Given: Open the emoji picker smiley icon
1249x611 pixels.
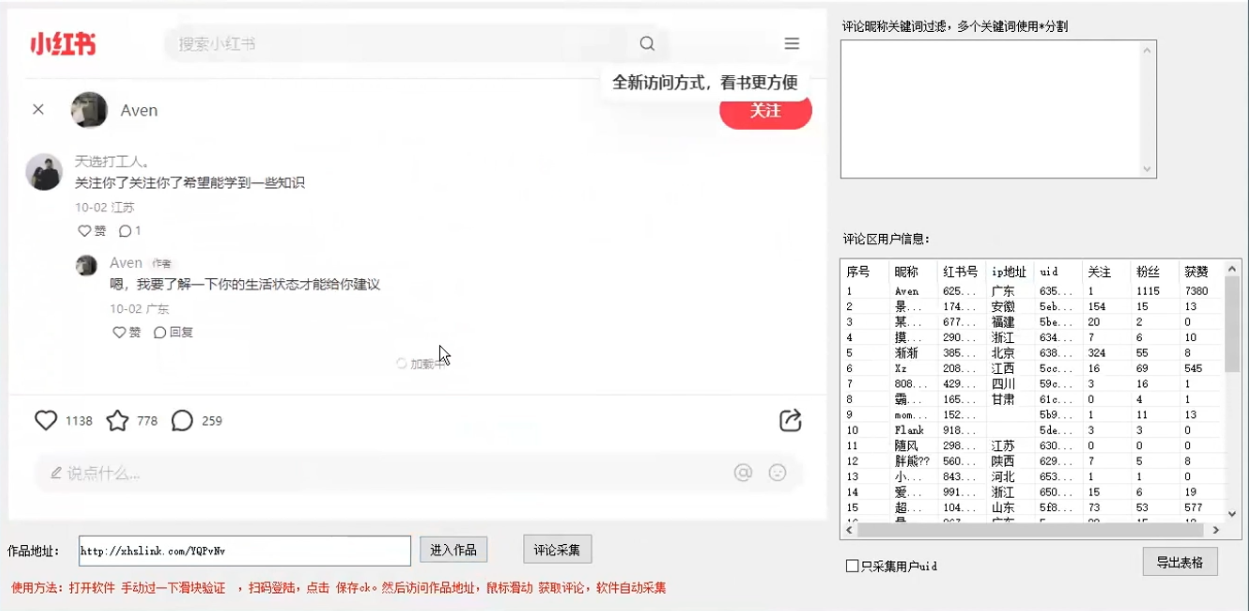Looking at the screenshot, I should click(777, 473).
